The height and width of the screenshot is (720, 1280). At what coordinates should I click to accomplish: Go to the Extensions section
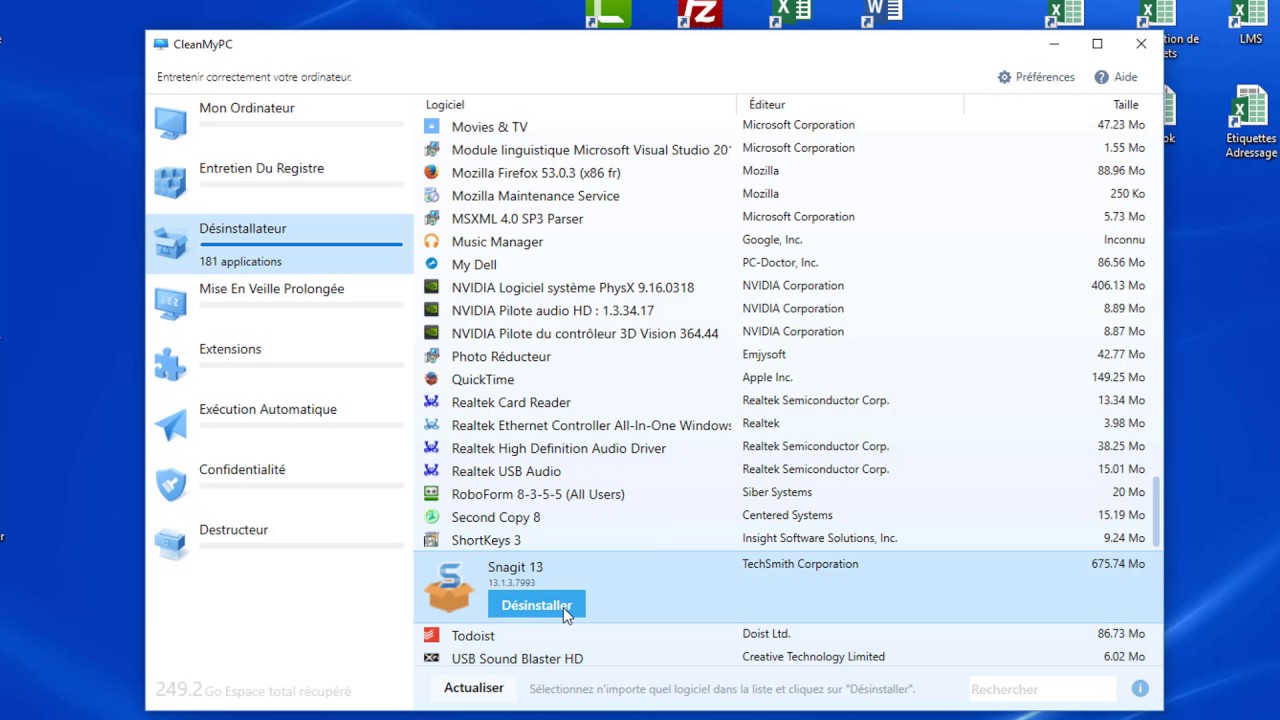pos(279,363)
